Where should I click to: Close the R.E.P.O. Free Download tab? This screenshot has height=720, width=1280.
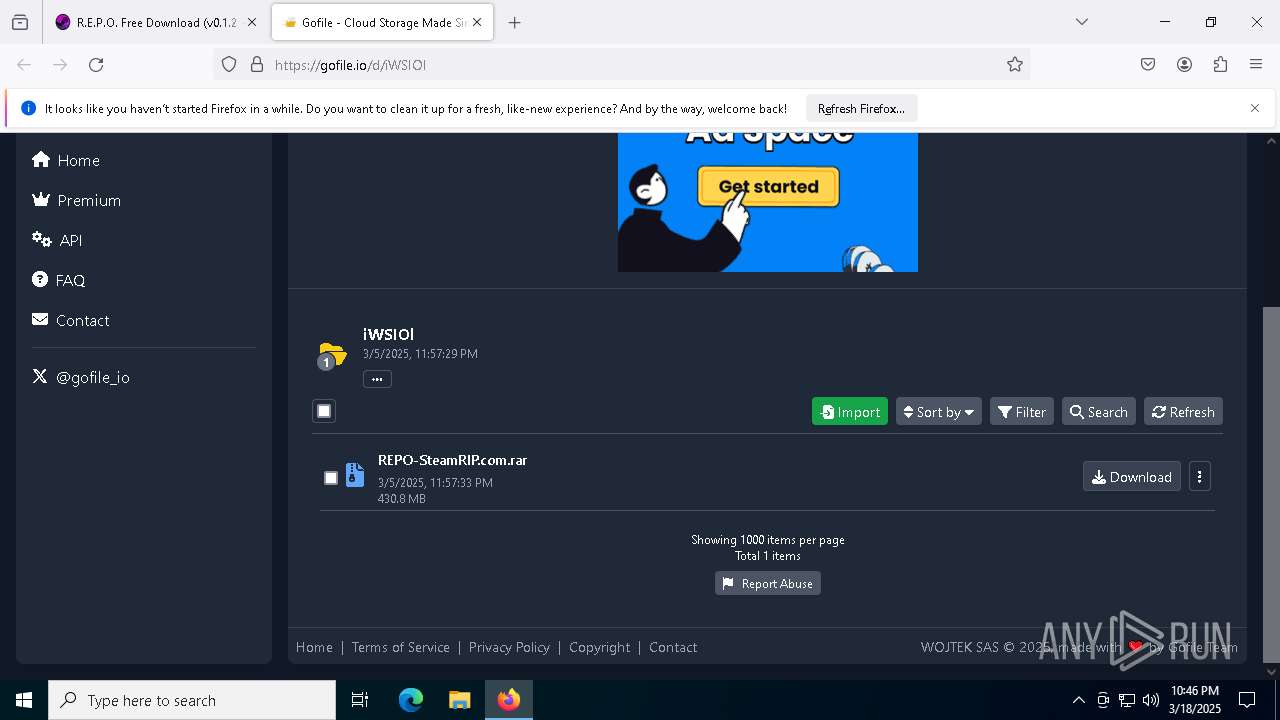[252, 22]
